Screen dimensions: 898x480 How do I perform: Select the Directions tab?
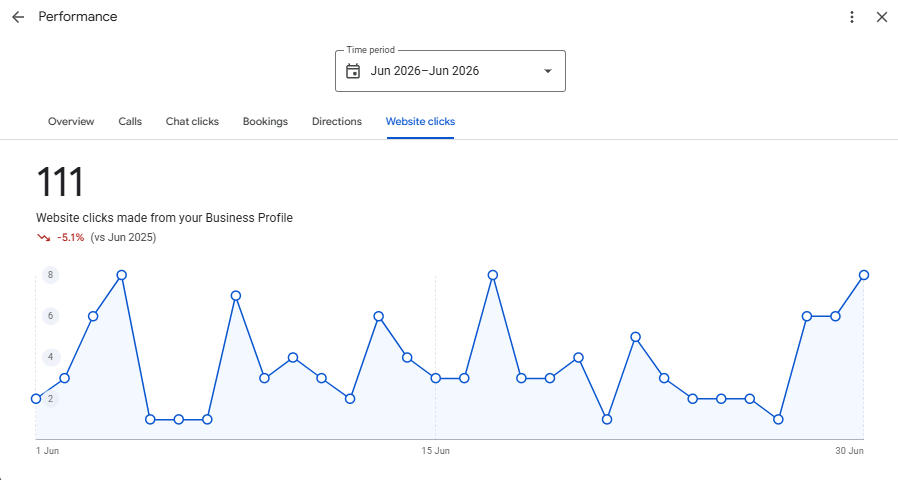click(337, 121)
